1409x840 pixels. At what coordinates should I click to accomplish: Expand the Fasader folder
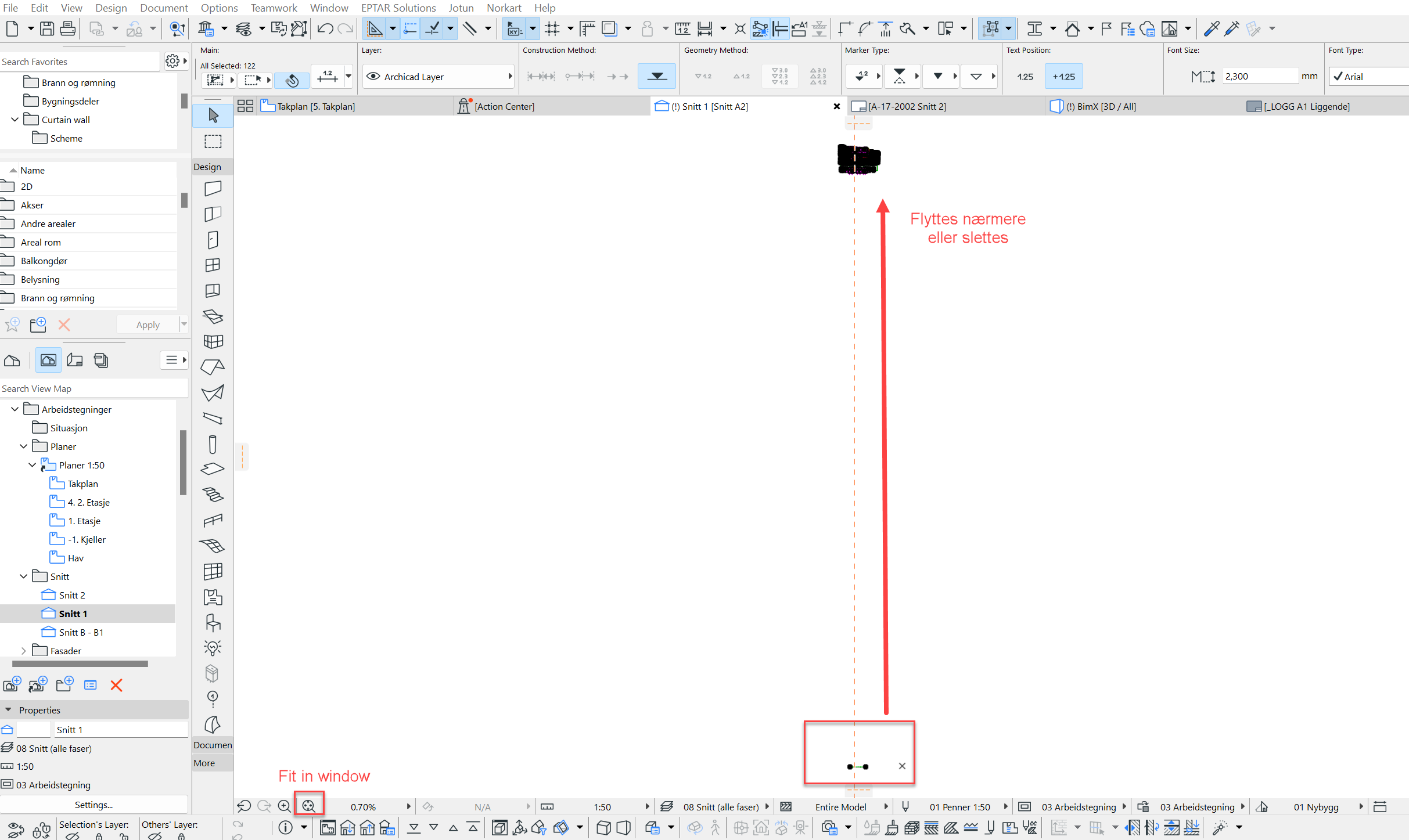[23, 651]
